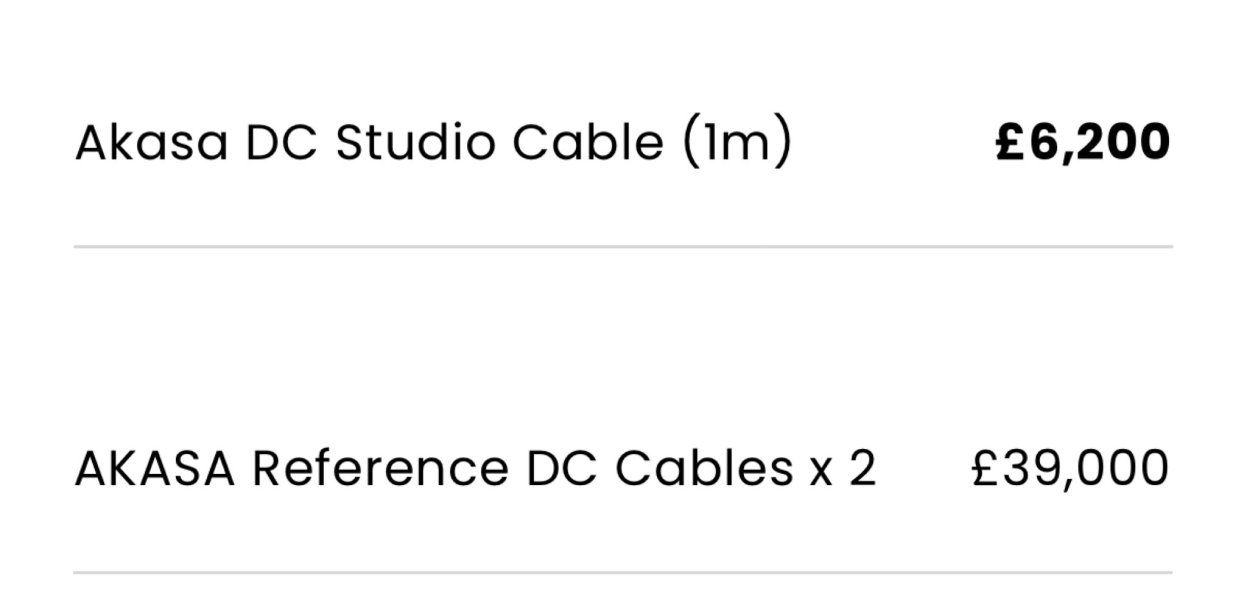Click the divider below Studio Cable row
Screen dimensions: 1247x600
pos(622,246)
